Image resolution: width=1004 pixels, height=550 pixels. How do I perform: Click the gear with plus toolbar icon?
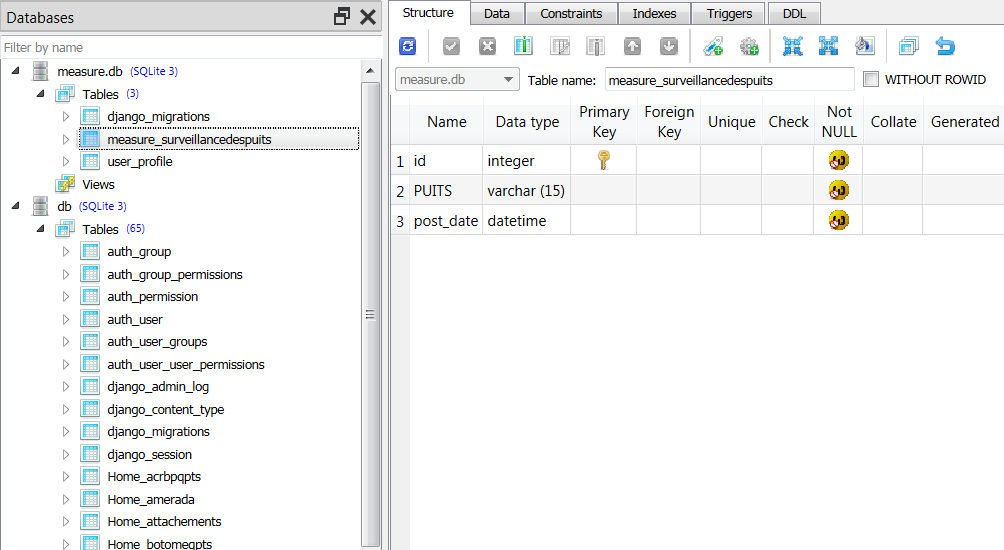(749, 46)
